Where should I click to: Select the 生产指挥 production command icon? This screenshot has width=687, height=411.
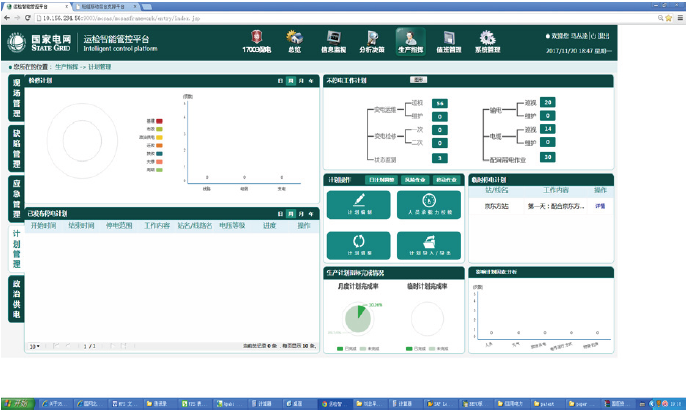[x=410, y=40]
